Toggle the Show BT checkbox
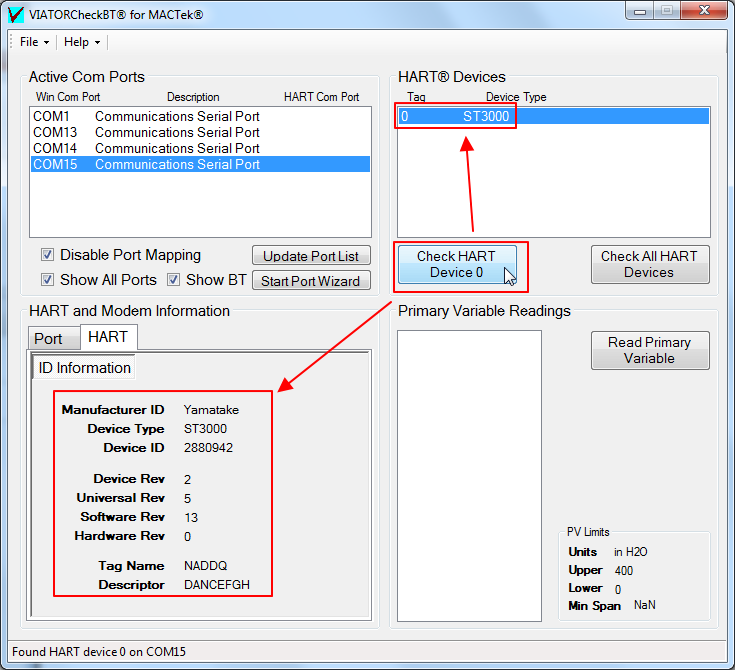 [173, 280]
